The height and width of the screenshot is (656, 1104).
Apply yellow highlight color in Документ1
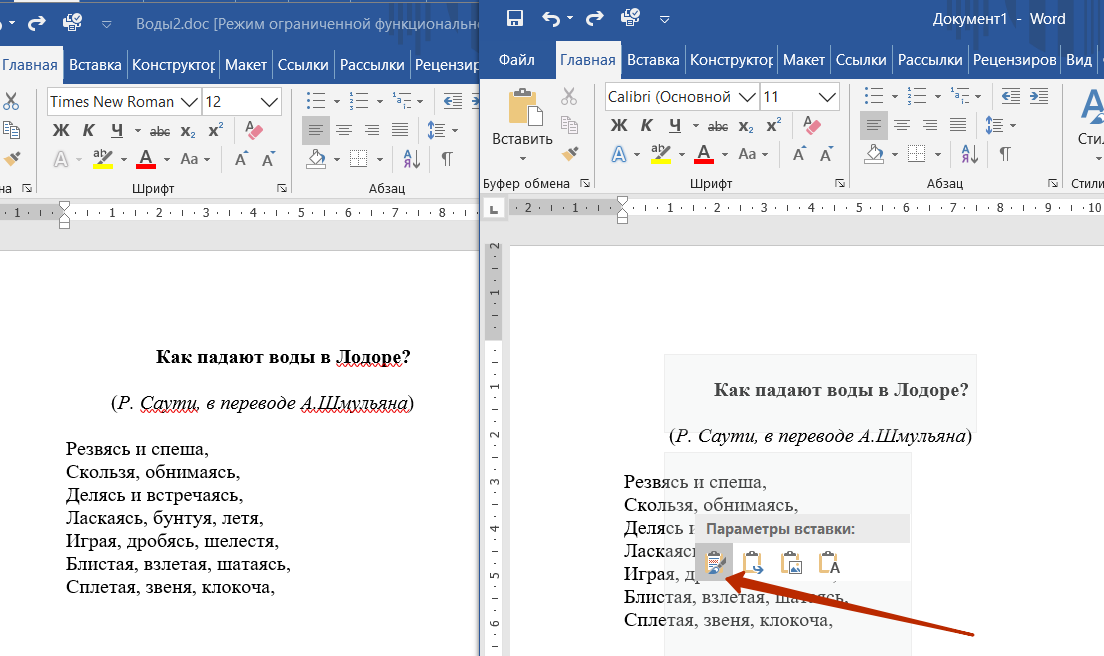pyautogui.click(x=660, y=153)
